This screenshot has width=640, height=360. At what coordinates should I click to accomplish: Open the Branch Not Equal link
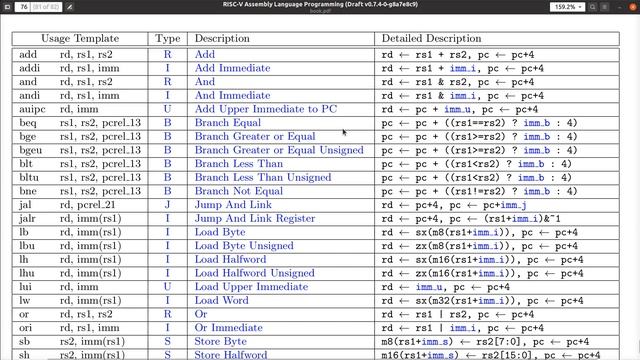click(x=238, y=191)
